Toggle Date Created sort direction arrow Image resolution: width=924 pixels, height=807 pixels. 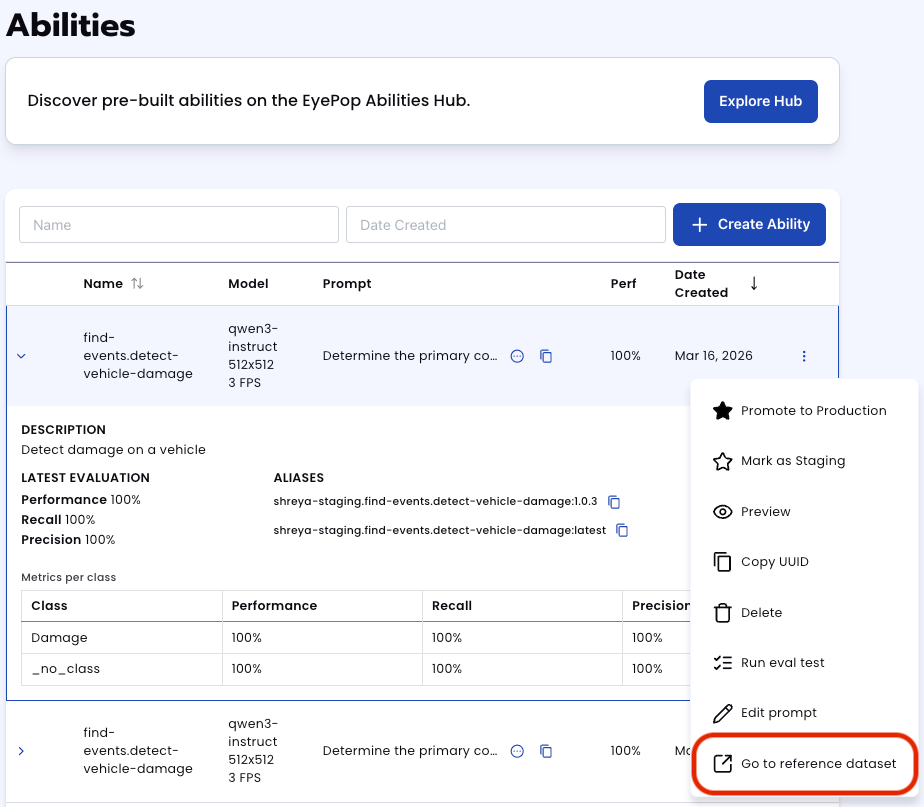point(754,284)
